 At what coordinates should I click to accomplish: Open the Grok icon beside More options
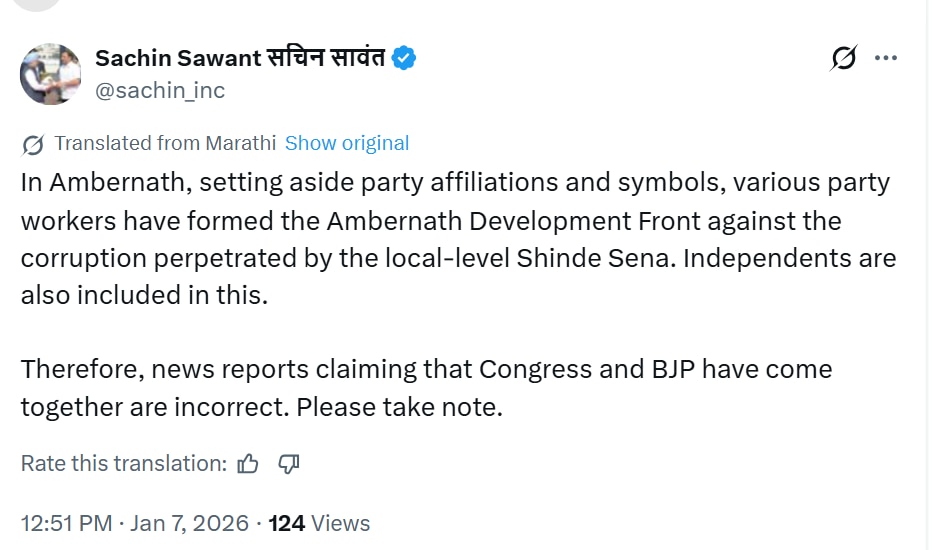[x=843, y=59]
